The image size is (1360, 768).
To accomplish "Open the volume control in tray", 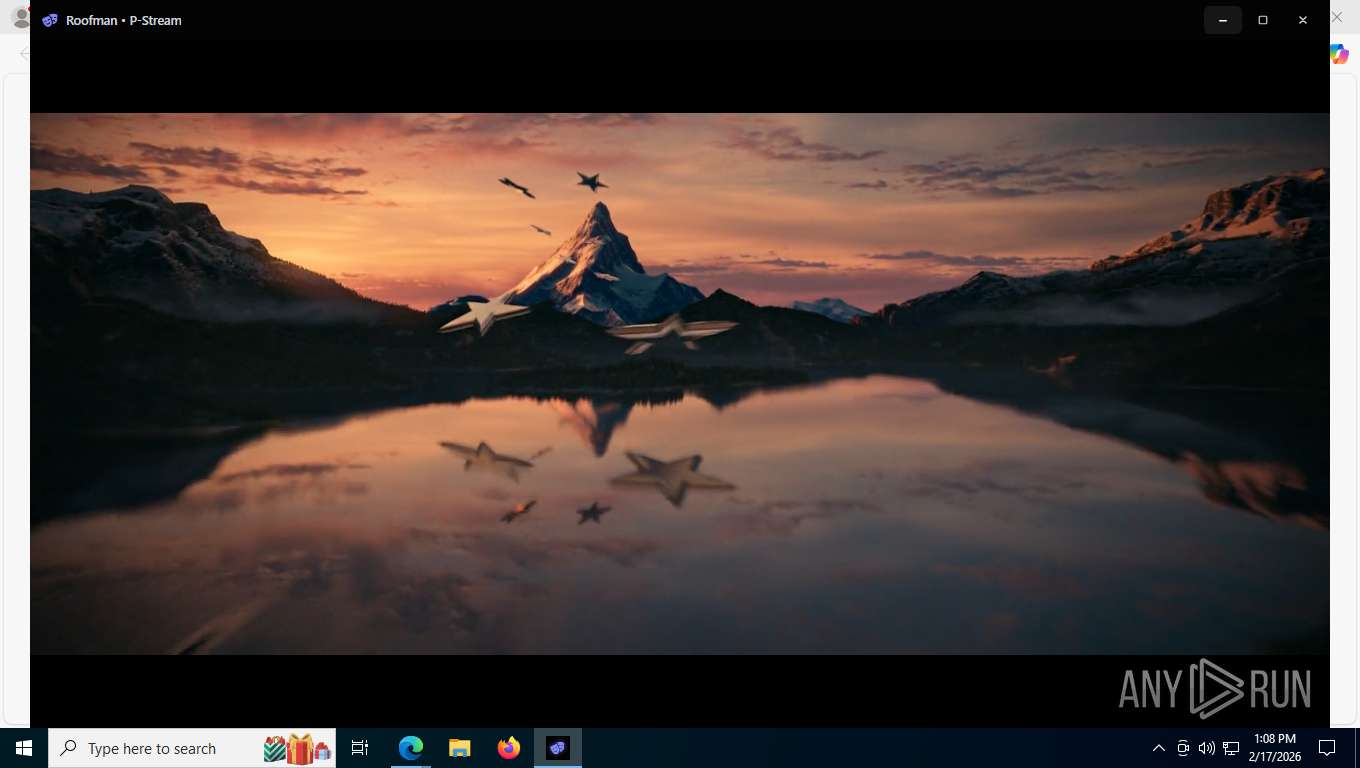I will coord(1207,748).
